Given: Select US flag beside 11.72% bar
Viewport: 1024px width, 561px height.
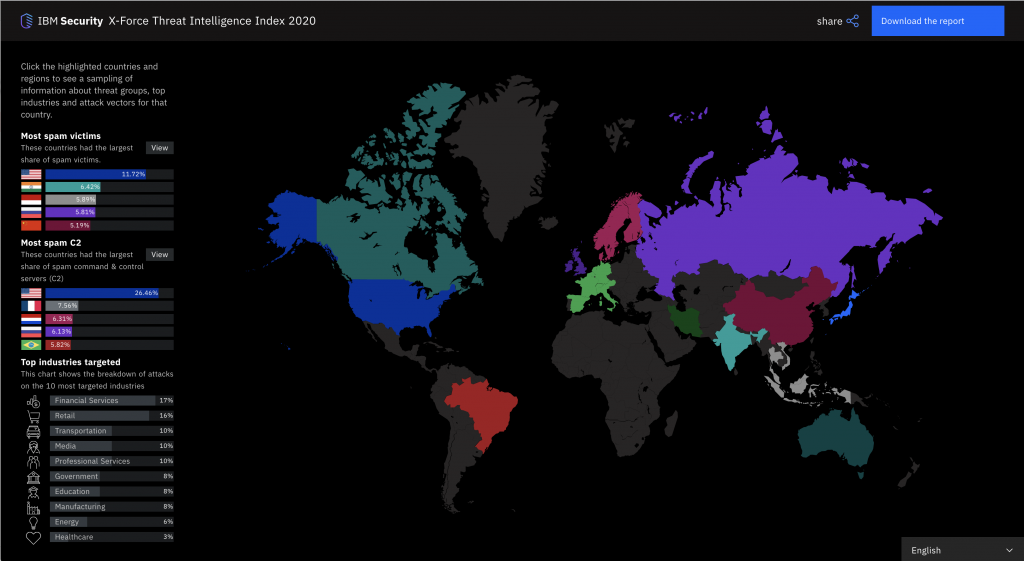Looking at the screenshot, I should (x=31, y=174).
